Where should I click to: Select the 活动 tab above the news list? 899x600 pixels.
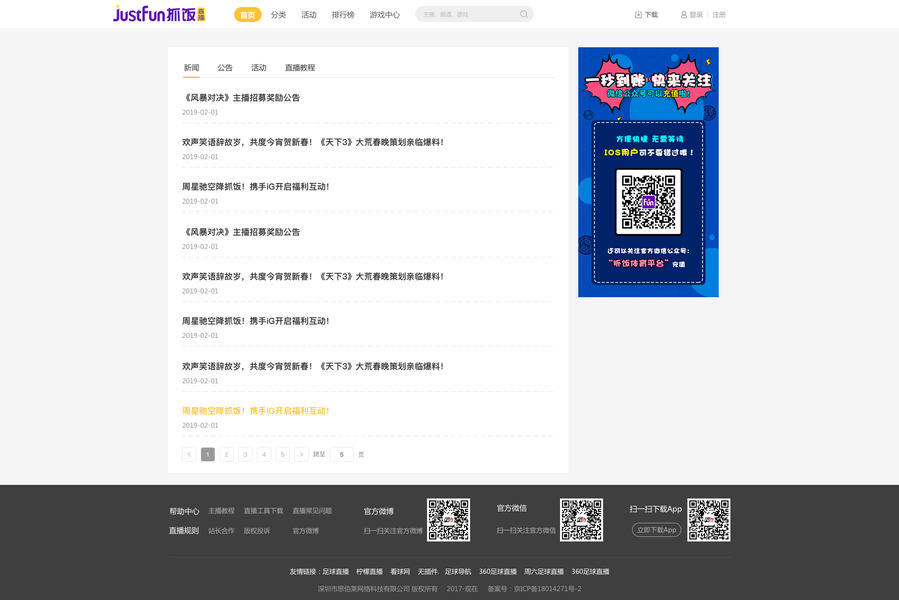coord(259,67)
